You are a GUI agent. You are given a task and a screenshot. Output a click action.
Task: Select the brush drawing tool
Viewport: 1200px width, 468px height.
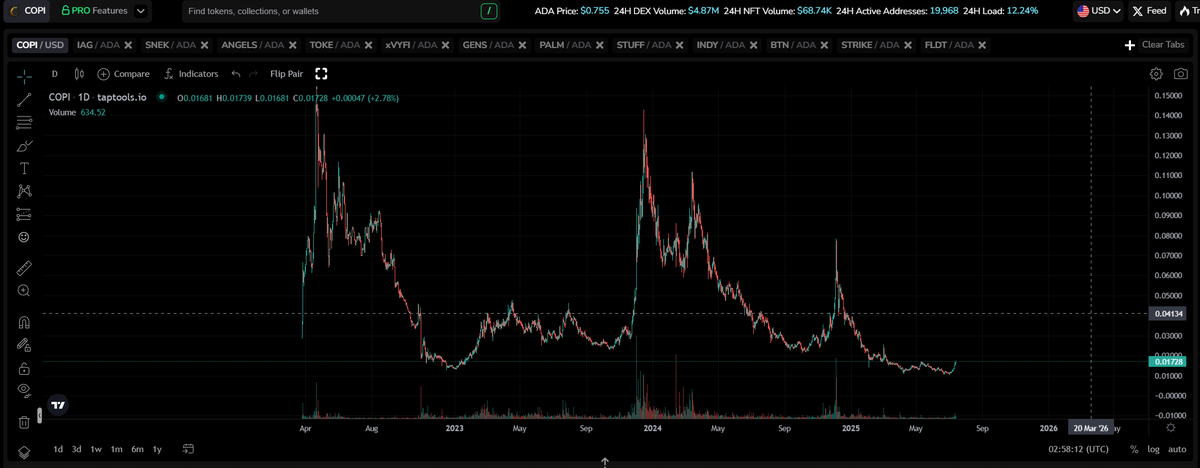pyautogui.click(x=24, y=146)
